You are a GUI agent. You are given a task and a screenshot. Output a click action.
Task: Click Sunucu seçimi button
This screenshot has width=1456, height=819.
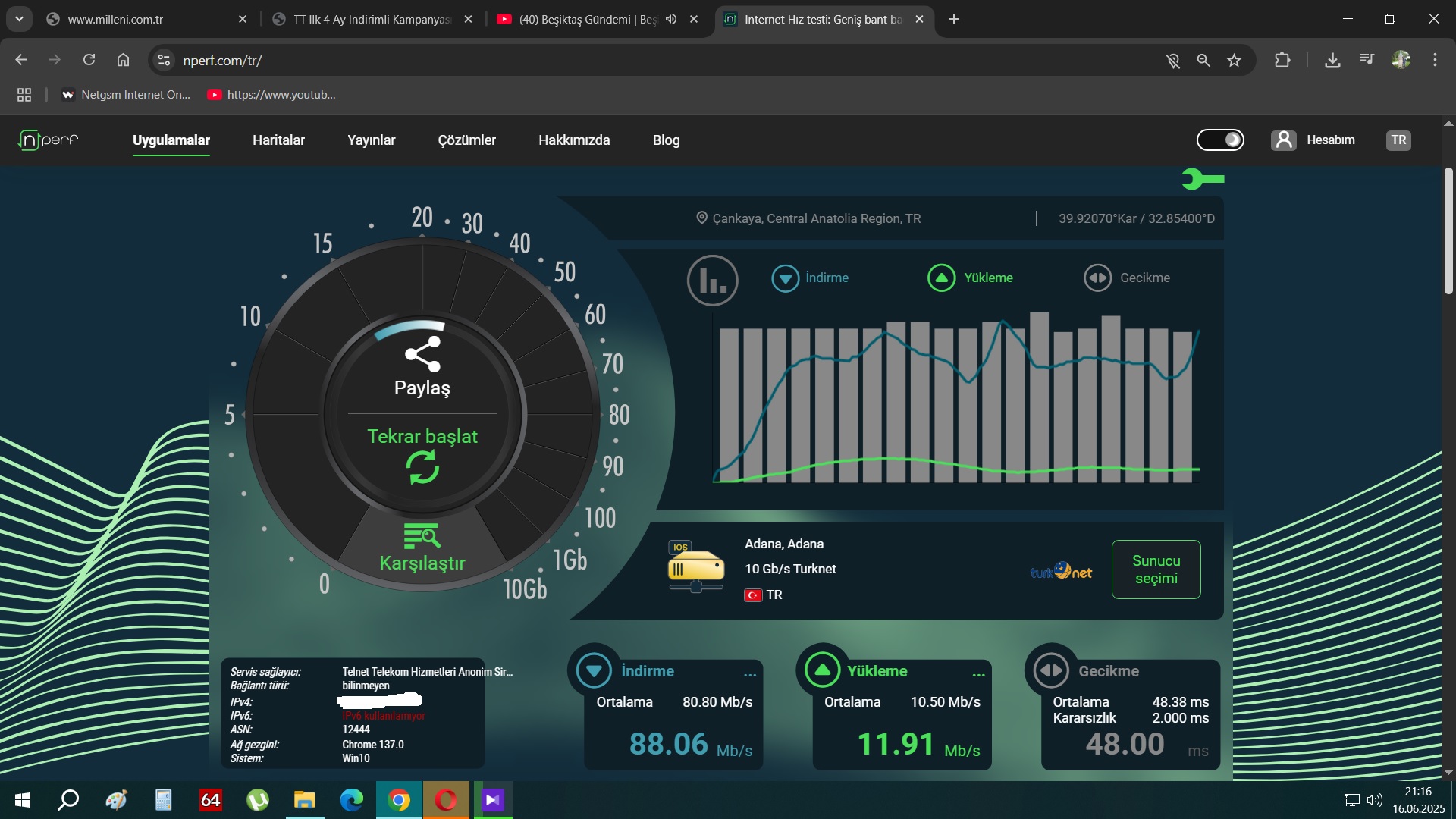(1156, 570)
